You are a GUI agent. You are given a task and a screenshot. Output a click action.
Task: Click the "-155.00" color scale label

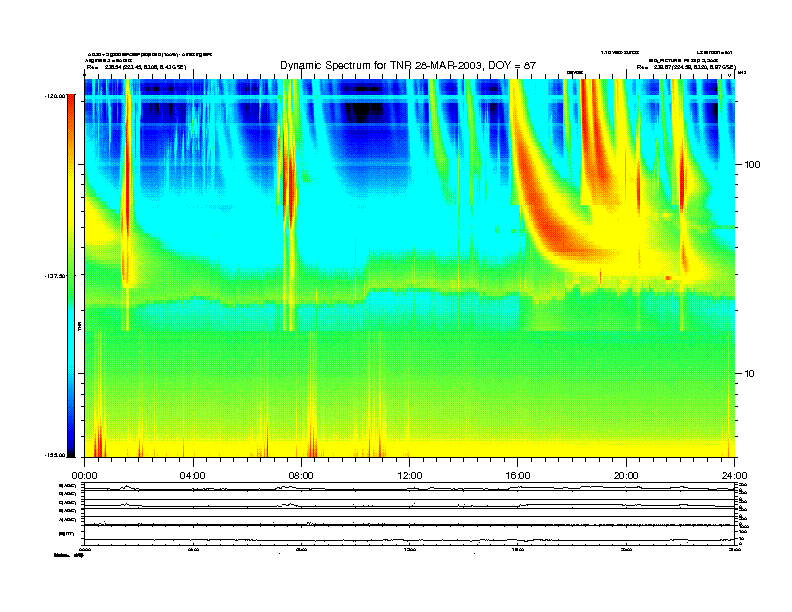(x=55, y=455)
